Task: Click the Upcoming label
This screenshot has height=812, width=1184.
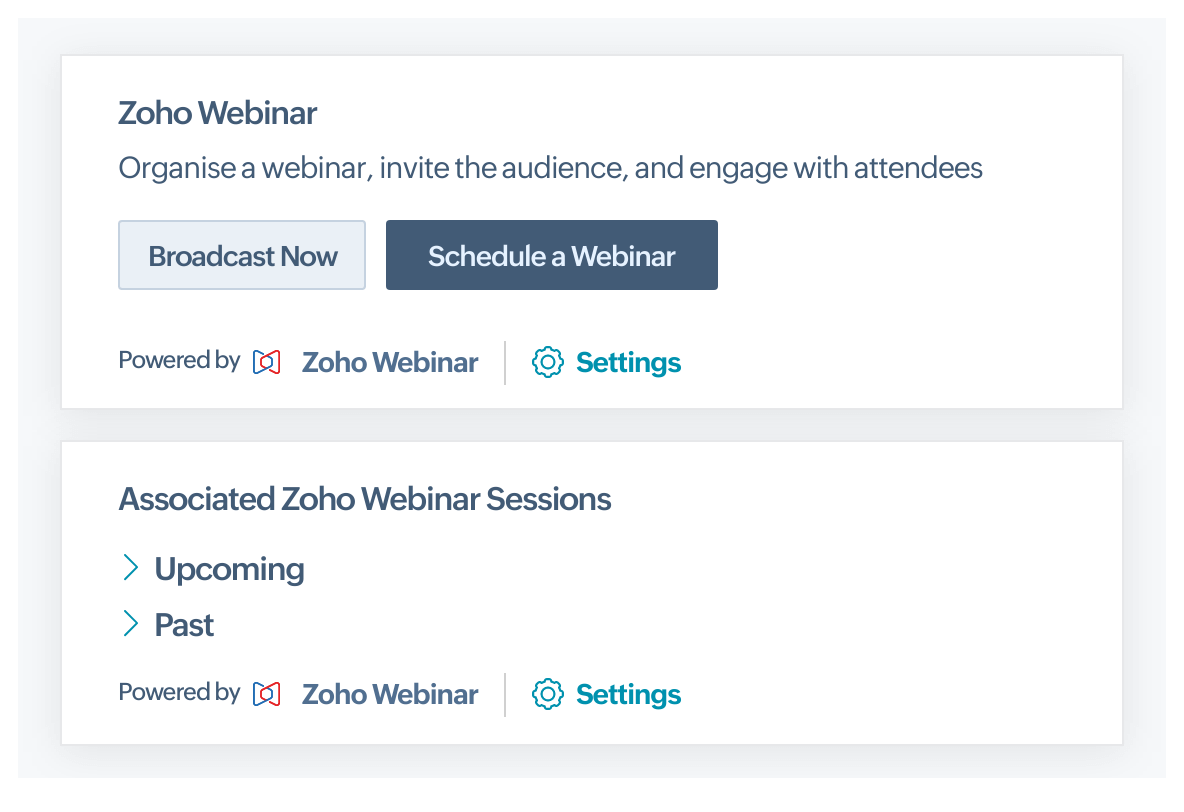Action: 228,568
